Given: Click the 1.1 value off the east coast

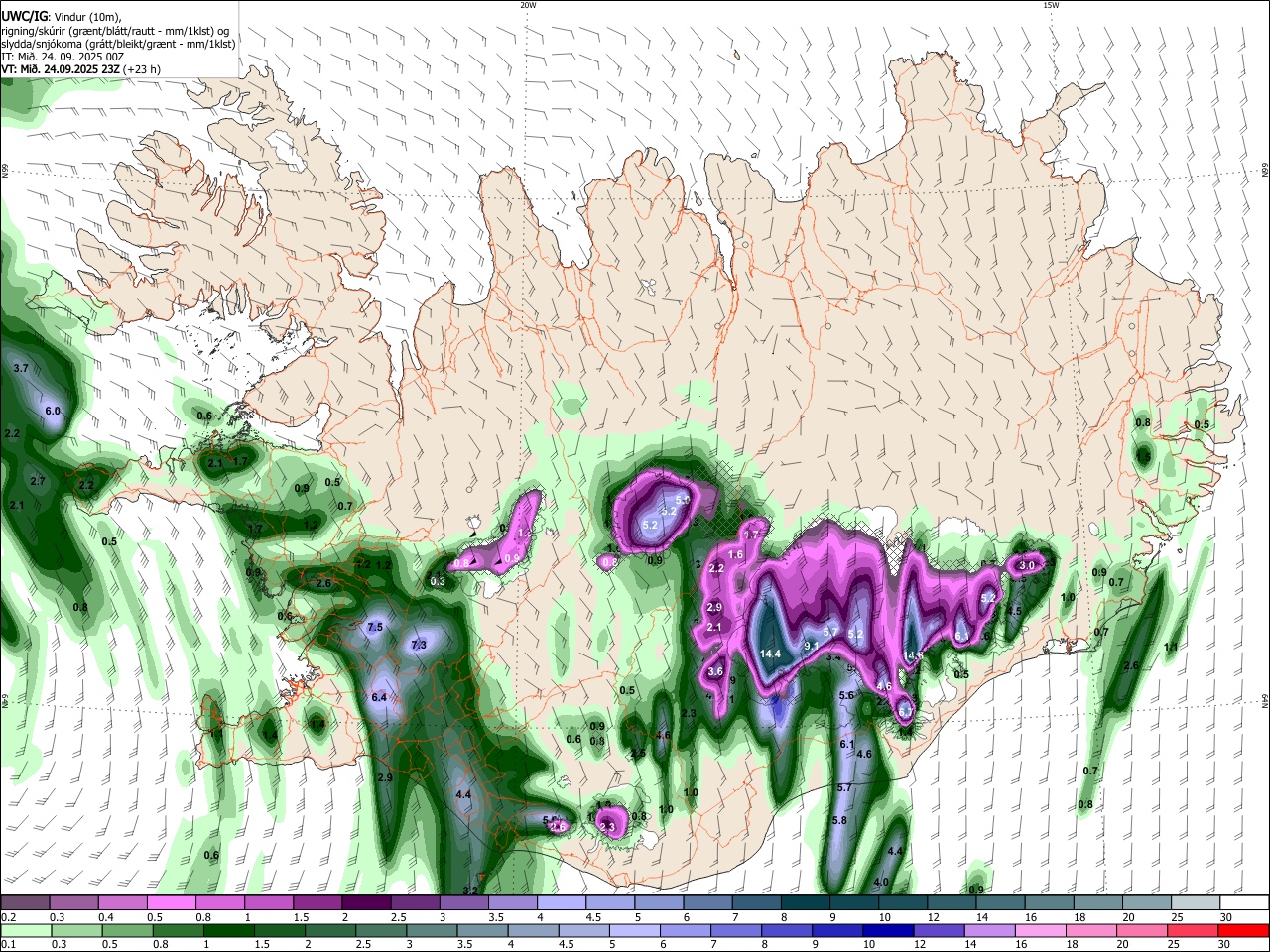Looking at the screenshot, I should (x=1171, y=647).
